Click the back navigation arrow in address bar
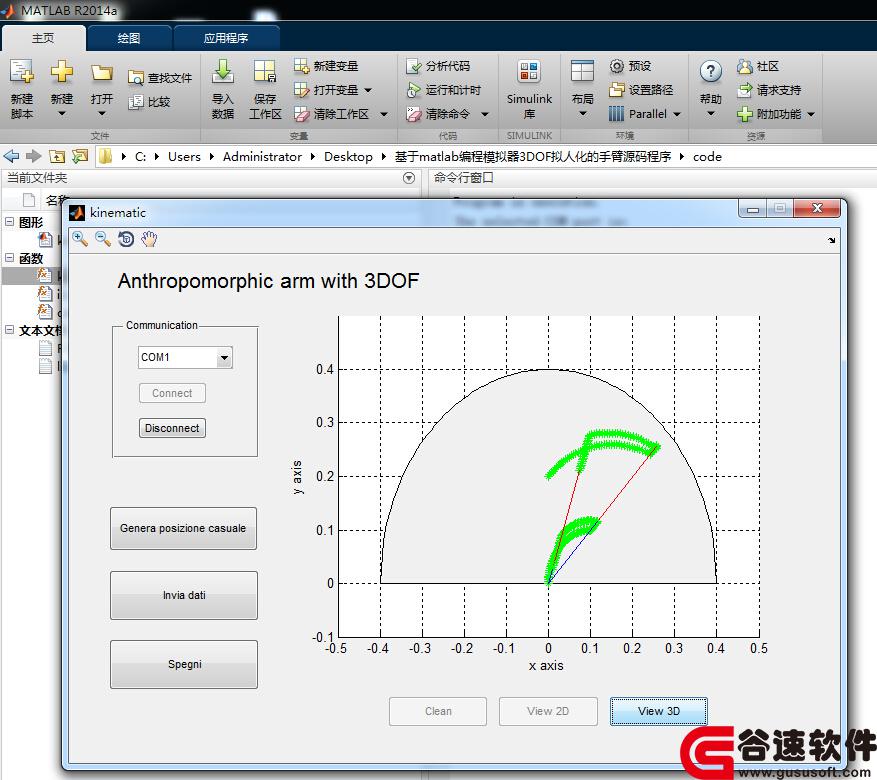This screenshot has width=877, height=780. coord(11,156)
